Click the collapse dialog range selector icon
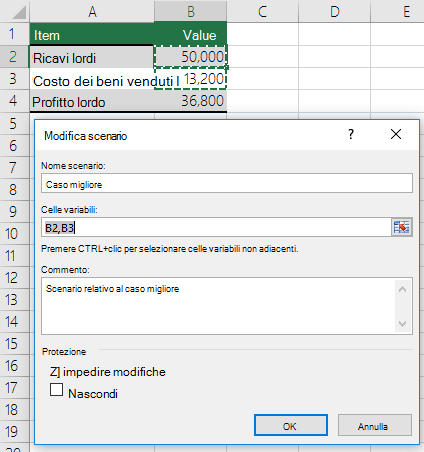The height and width of the screenshot is (452, 424). coord(401,227)
